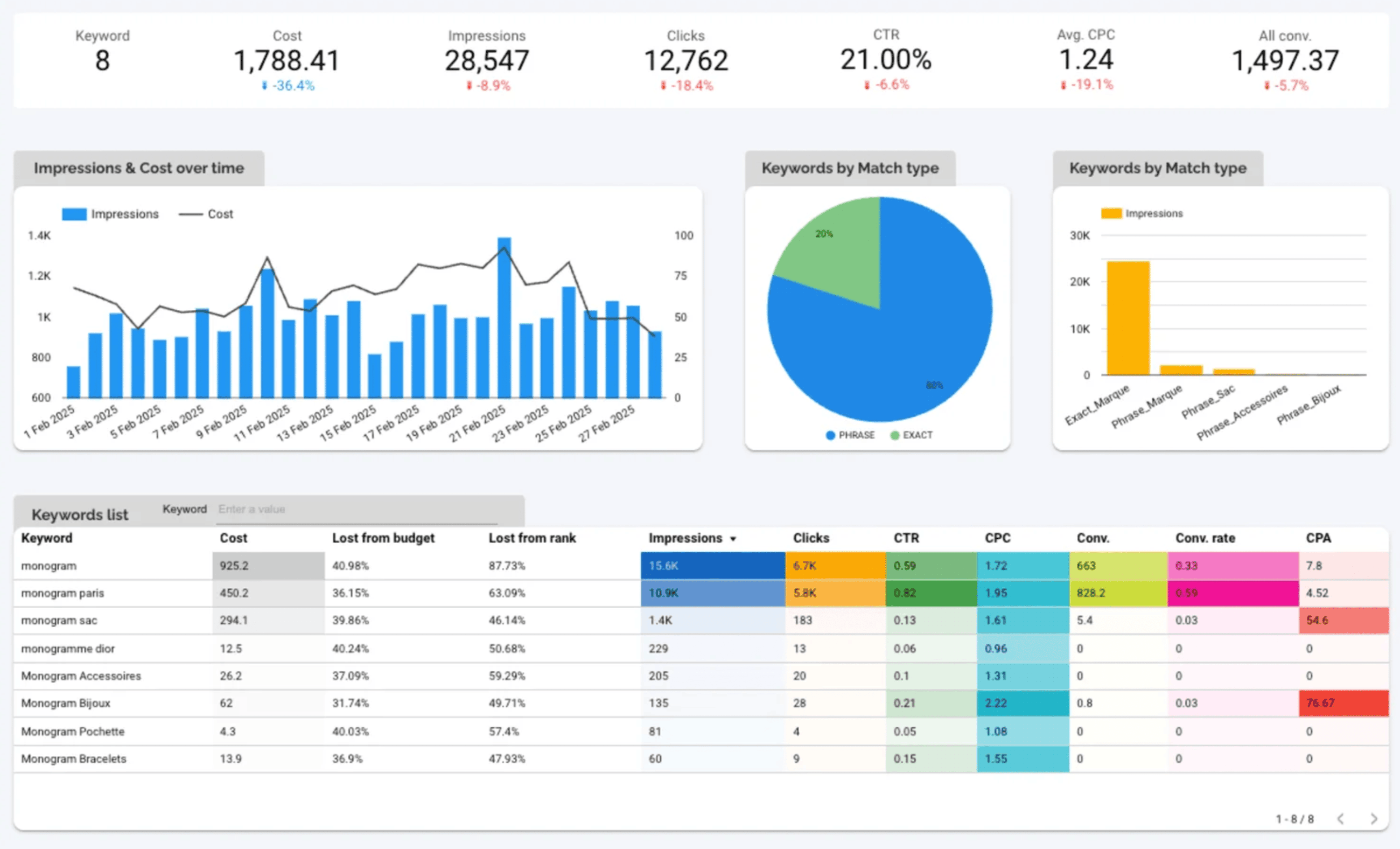
Task: Click the Monogram Bijoux red CPA cell
Action: pos(1343,703)
